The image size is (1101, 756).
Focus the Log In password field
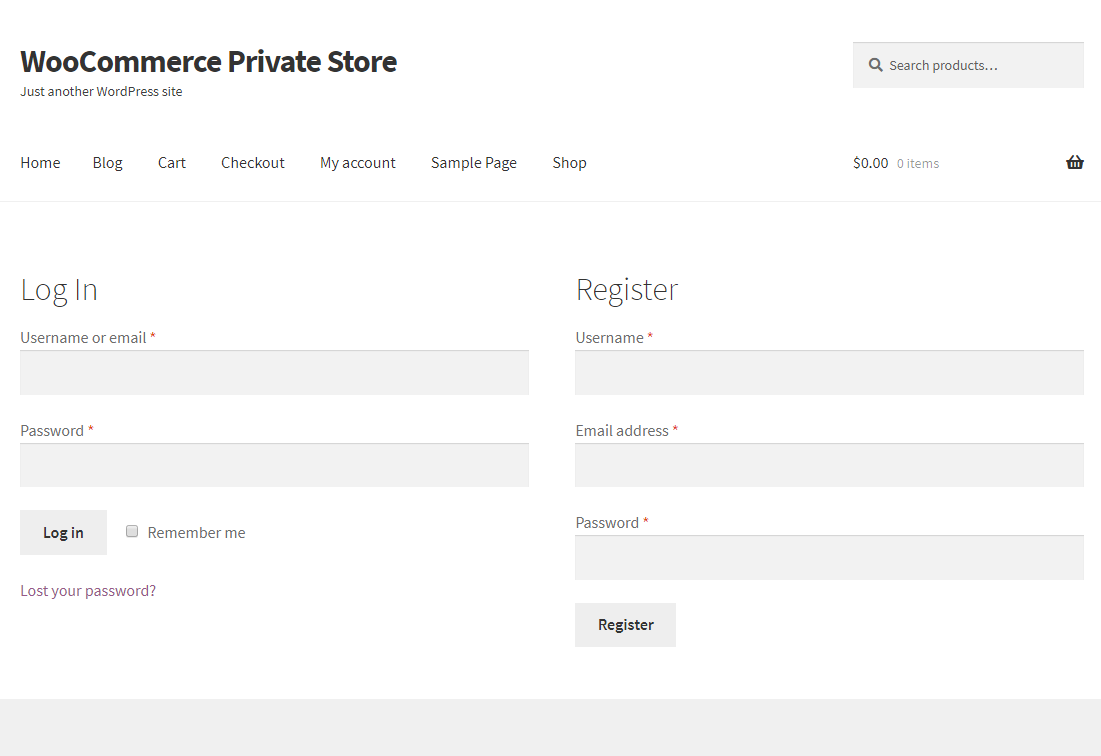pos(274,466)
